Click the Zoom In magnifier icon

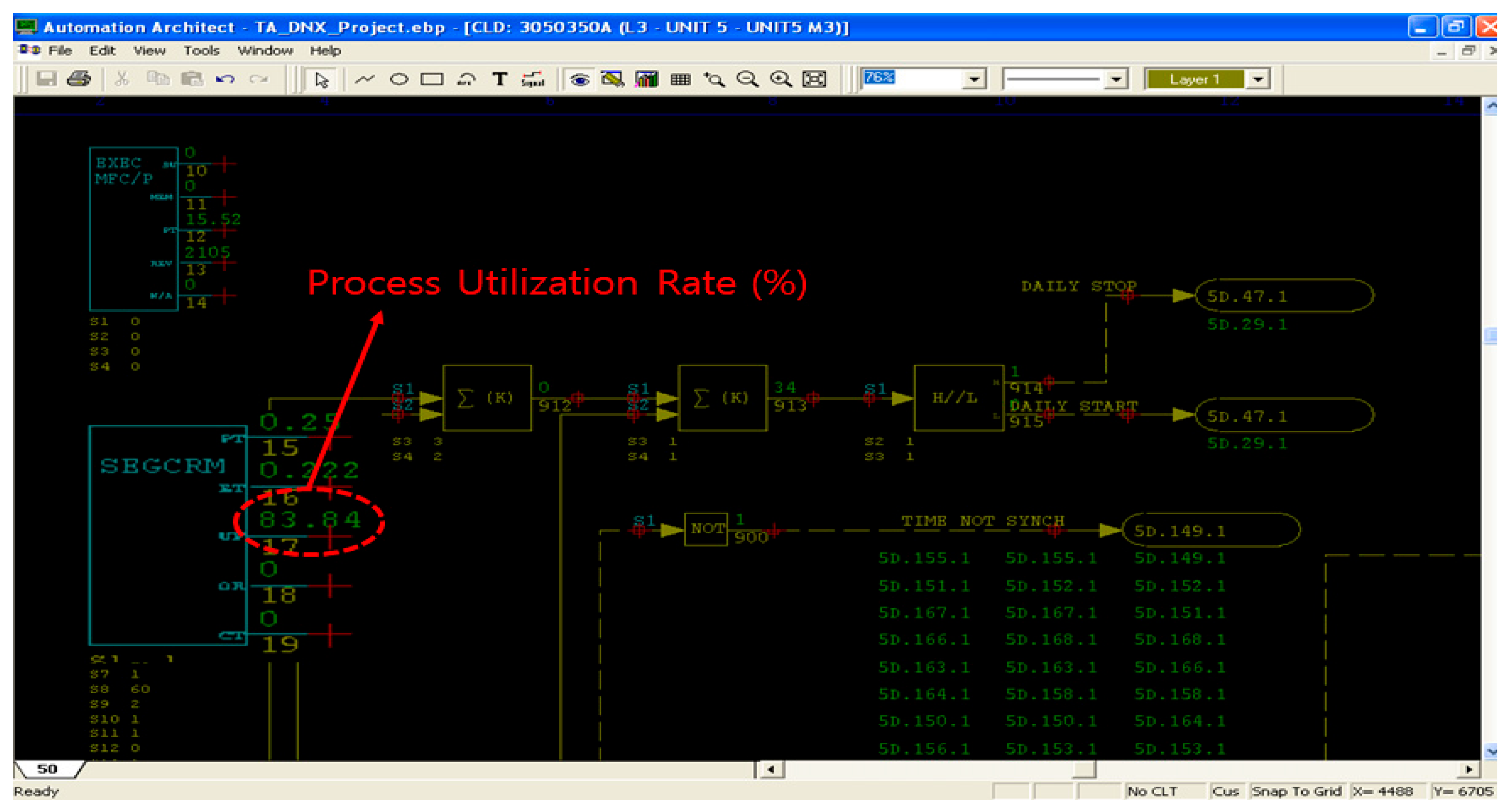tap(781, 79)
